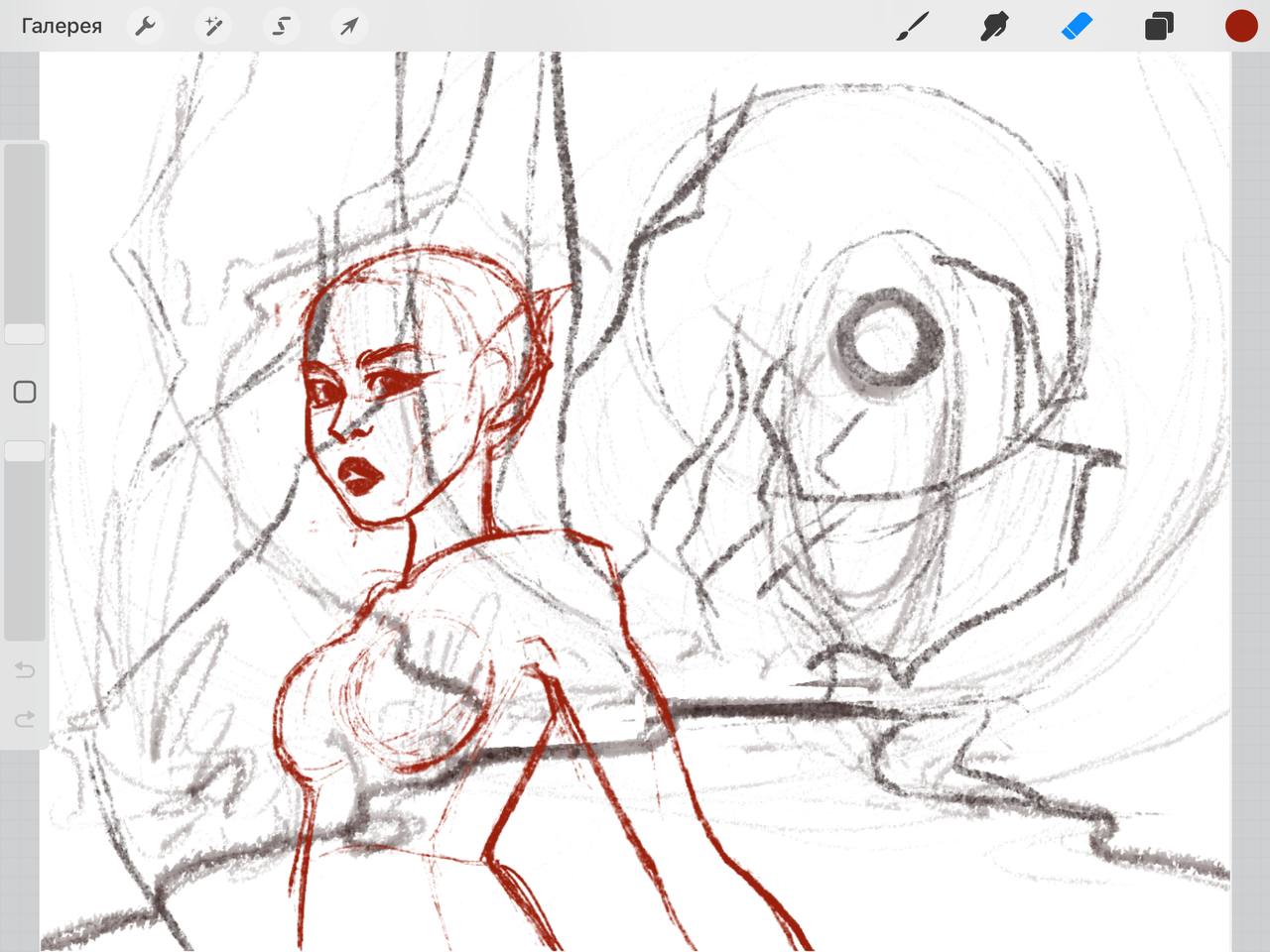Image resolution: width=1270 pixels, height=952 pixels.
Task: Activate the Selection tool (S icon)
Action: 281,26
